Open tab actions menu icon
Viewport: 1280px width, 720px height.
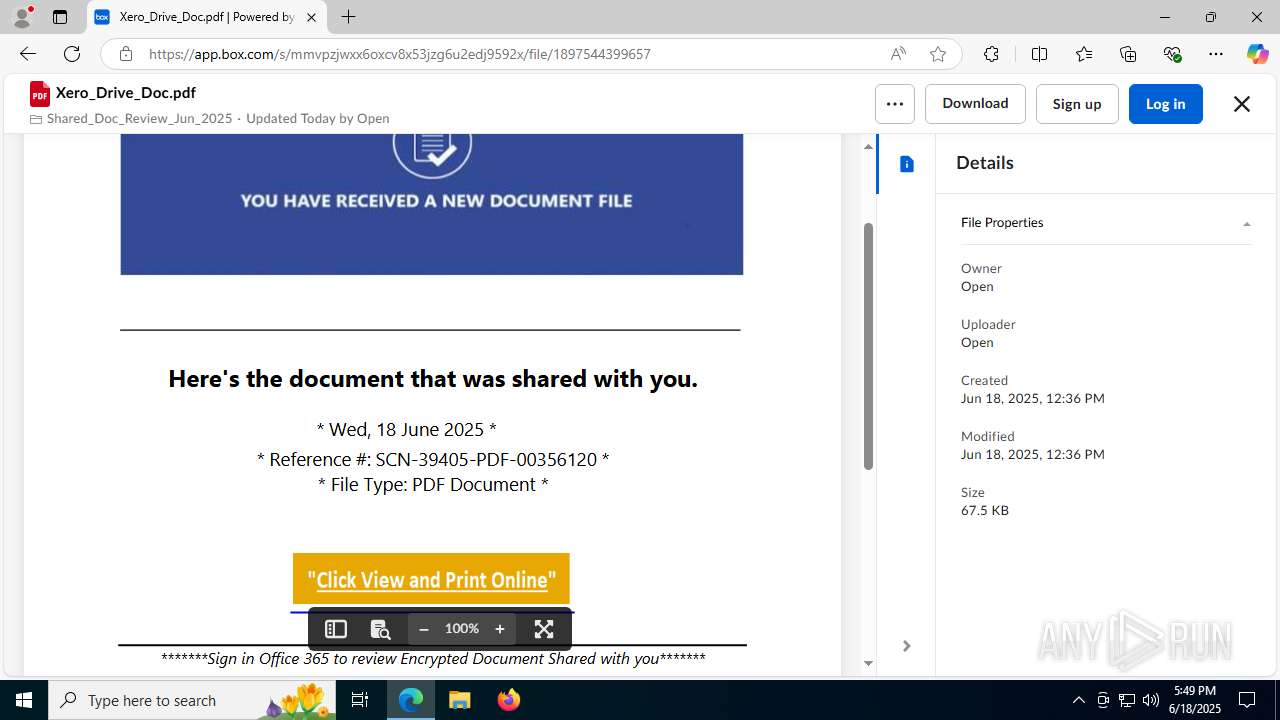[60, 17]
